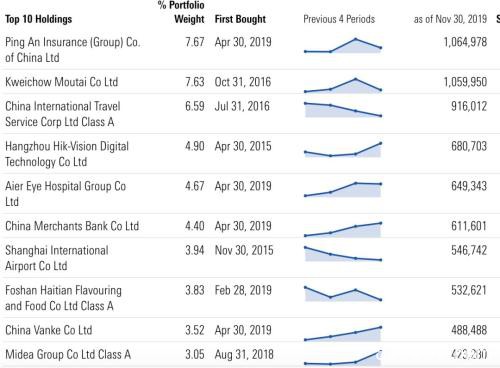500x368 pixels.
Task: Sort by First Bought column header
Action: tap(240, 19)
